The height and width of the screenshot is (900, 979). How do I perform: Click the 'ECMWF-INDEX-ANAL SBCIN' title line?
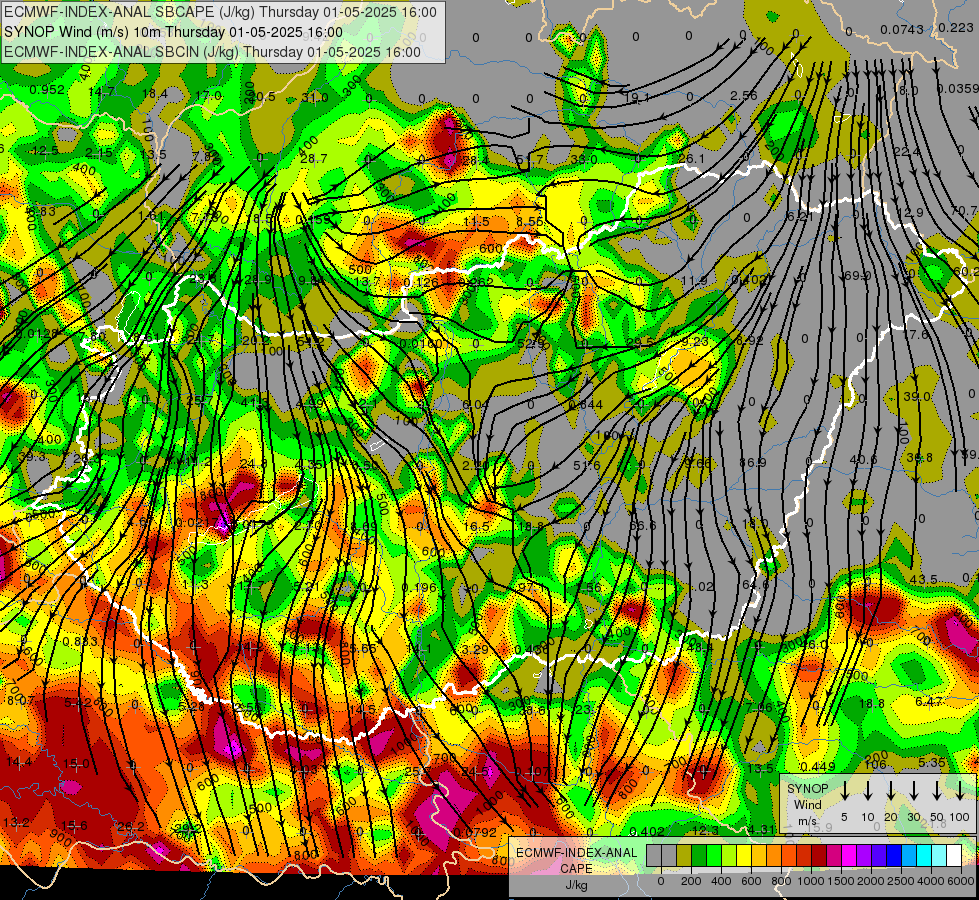pyautogui.click(x=212, y=52)
